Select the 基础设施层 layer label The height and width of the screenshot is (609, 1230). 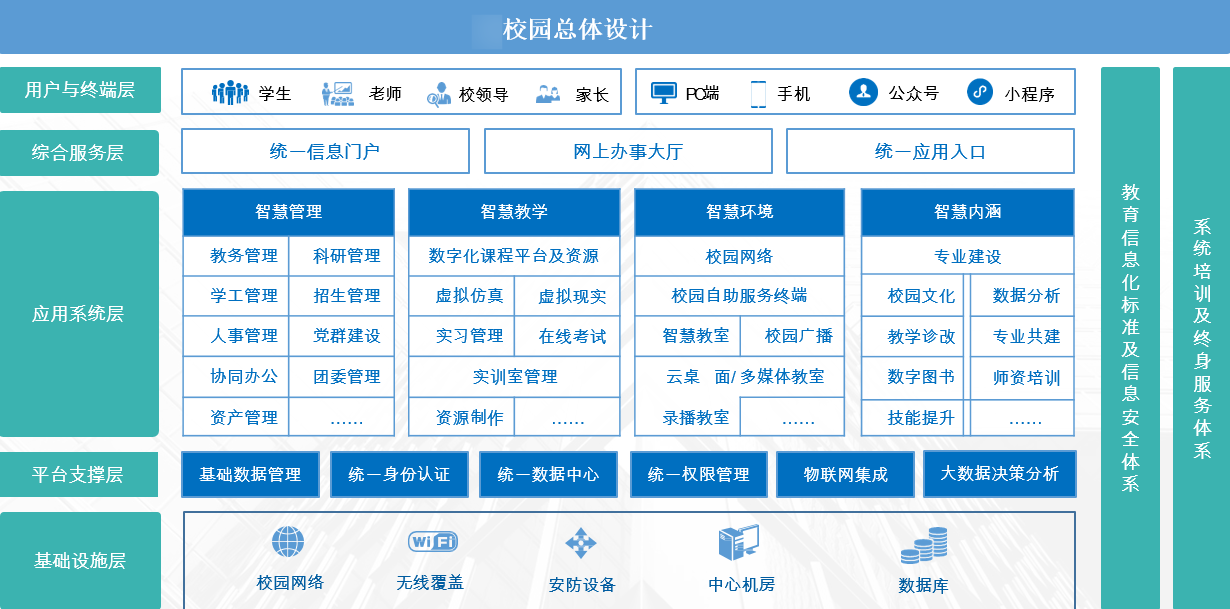pos(80,560)
